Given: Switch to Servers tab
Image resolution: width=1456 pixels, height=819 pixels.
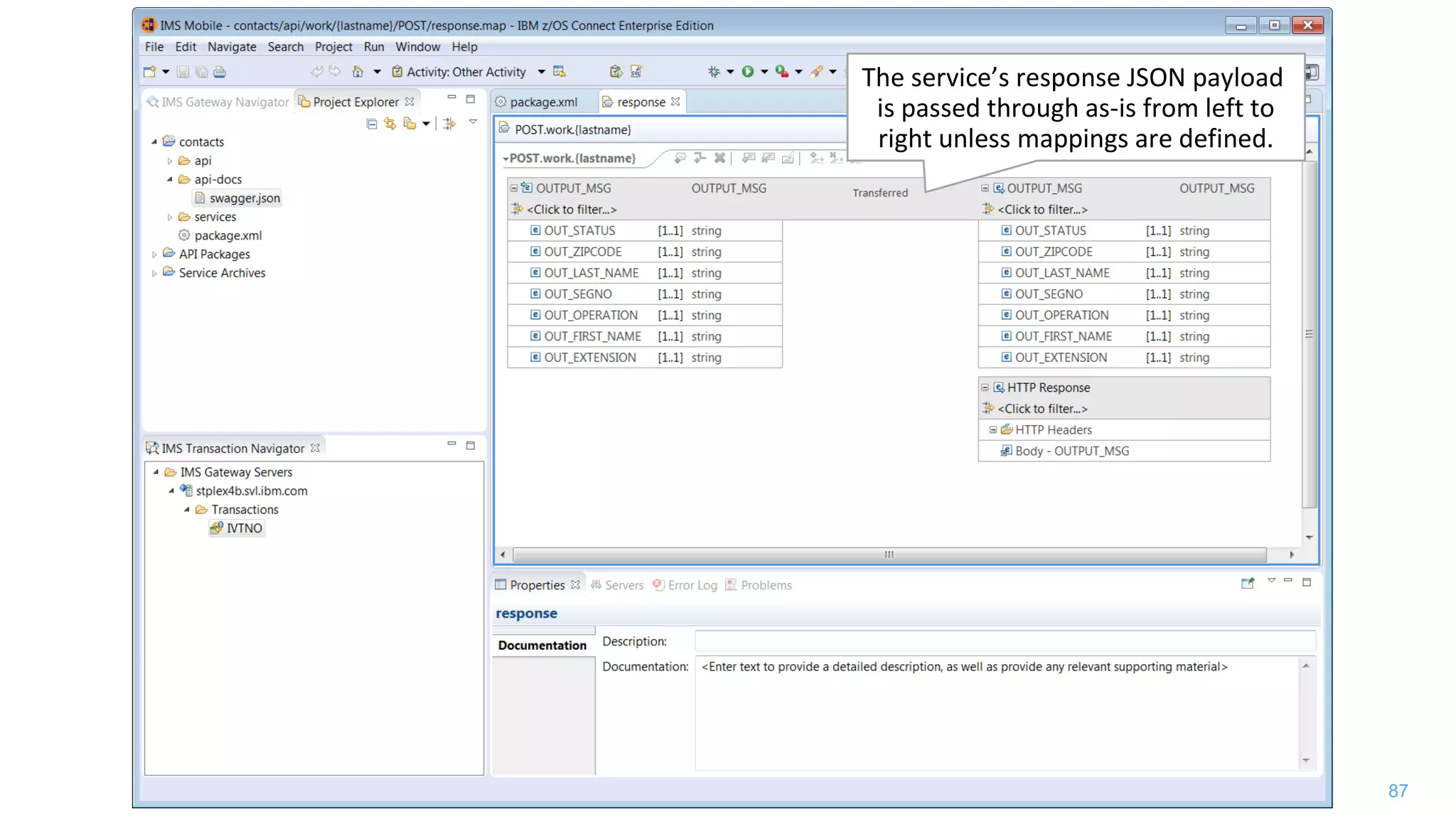Looking at the screenshot, I should 617,585.
